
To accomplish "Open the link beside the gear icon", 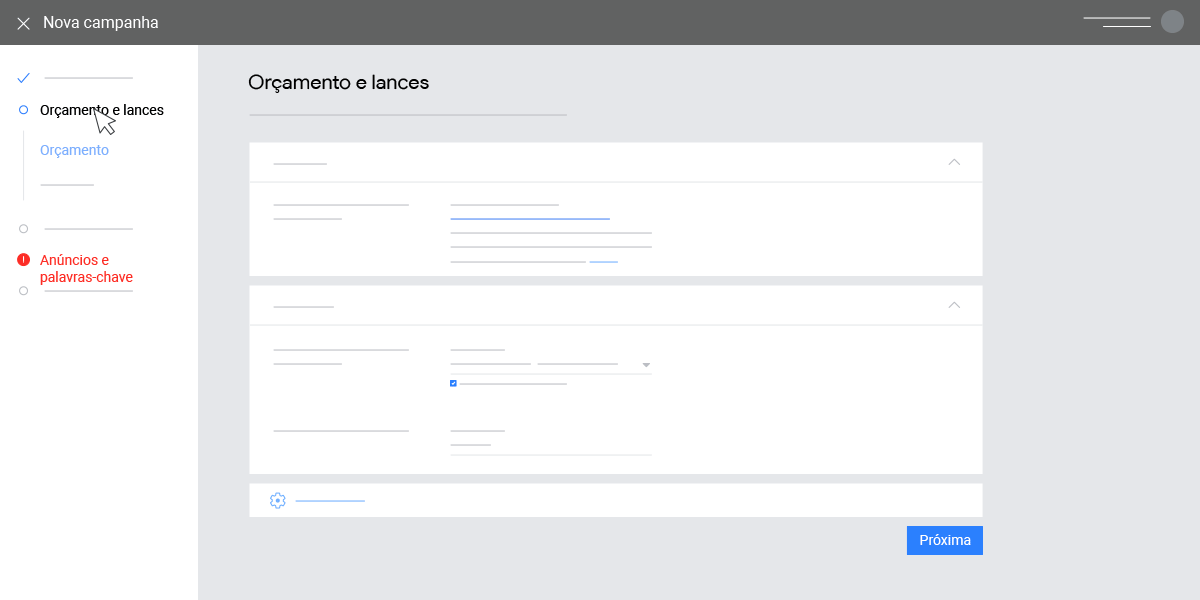I will coord(330,500).
